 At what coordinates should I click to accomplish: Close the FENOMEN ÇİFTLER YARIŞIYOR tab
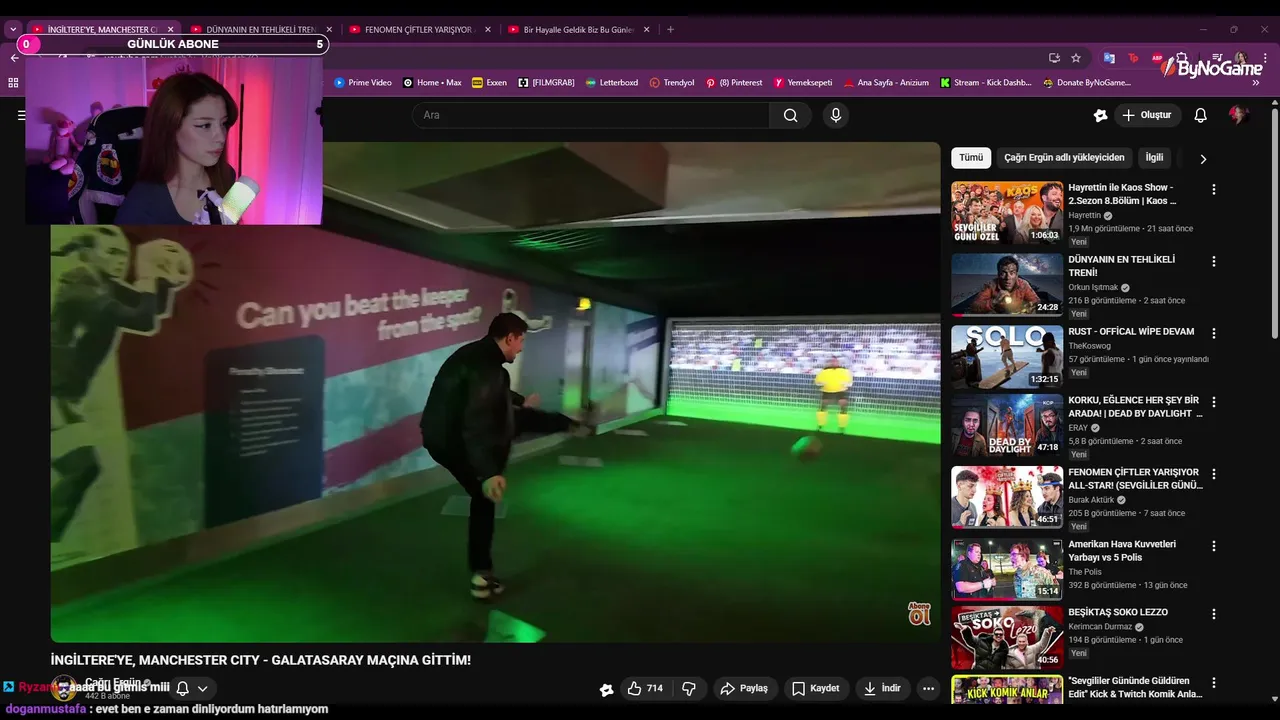click(x=488, y=30)
